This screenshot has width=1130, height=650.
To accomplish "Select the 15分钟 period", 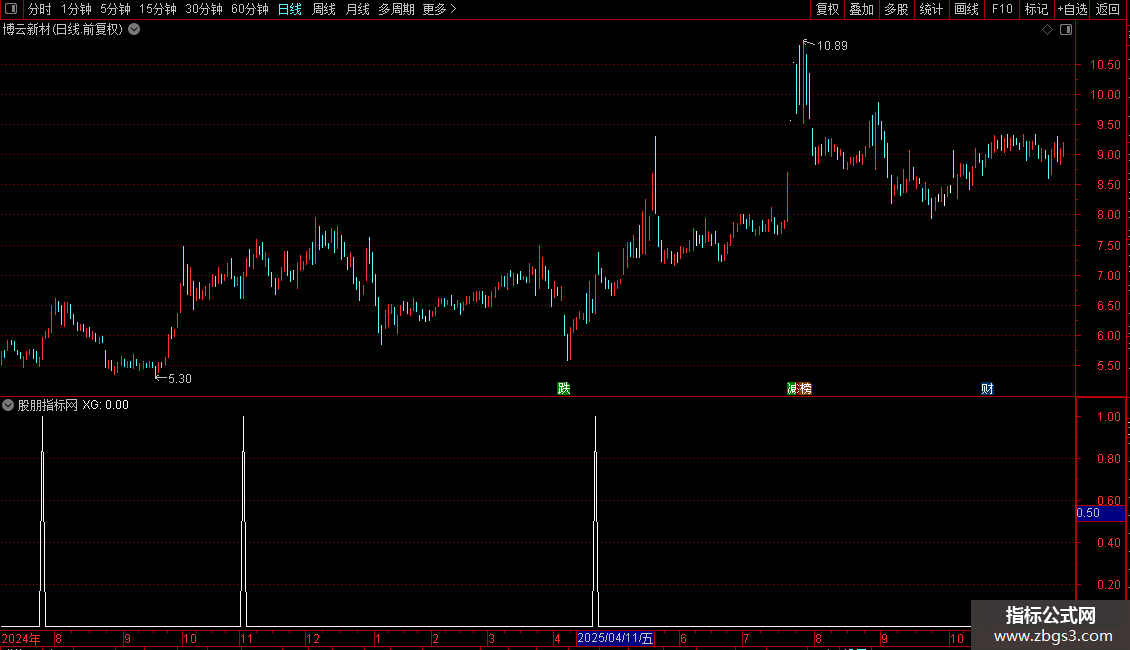I will tap(158, 9).
